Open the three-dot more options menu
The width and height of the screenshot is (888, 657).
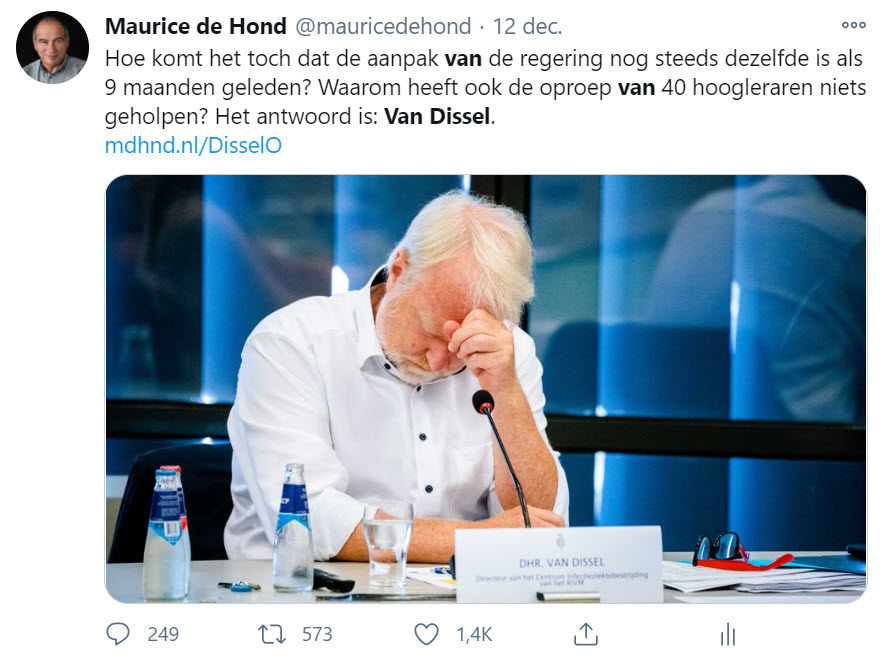[x=854, y=25]
